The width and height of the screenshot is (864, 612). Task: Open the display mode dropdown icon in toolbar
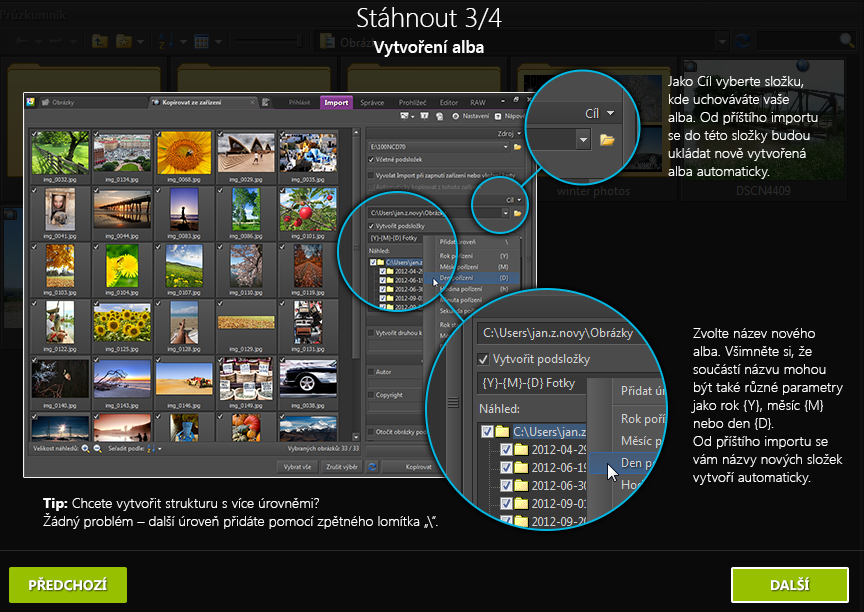408,116
